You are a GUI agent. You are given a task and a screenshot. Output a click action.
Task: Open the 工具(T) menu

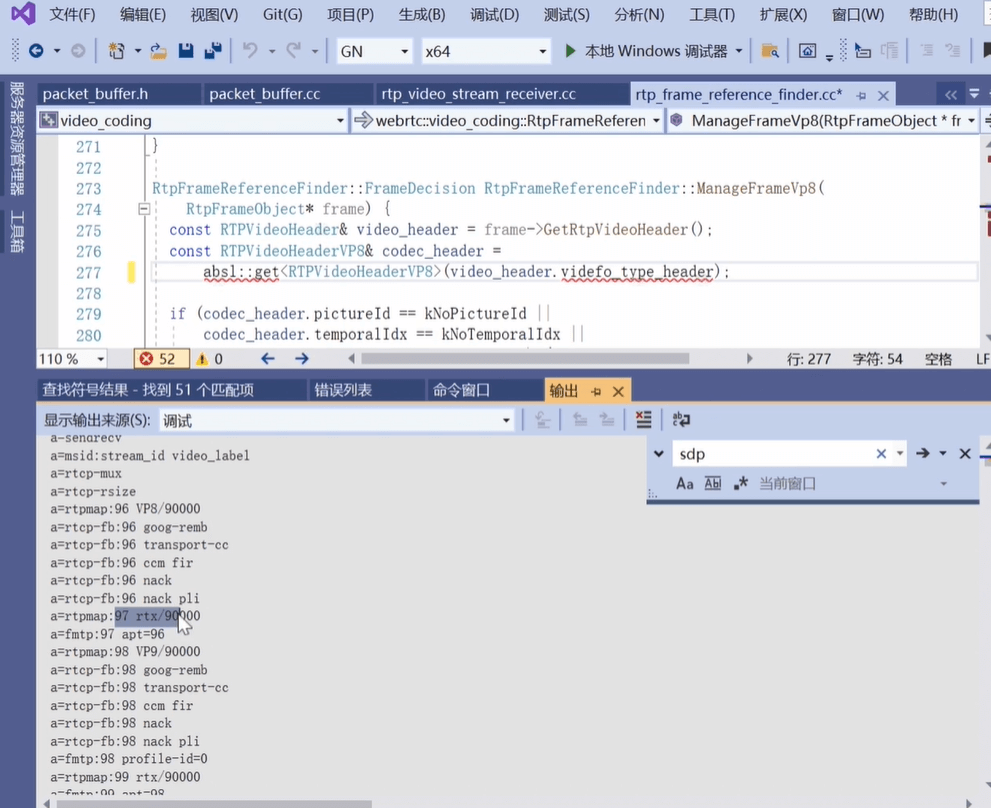coord(712,14)
